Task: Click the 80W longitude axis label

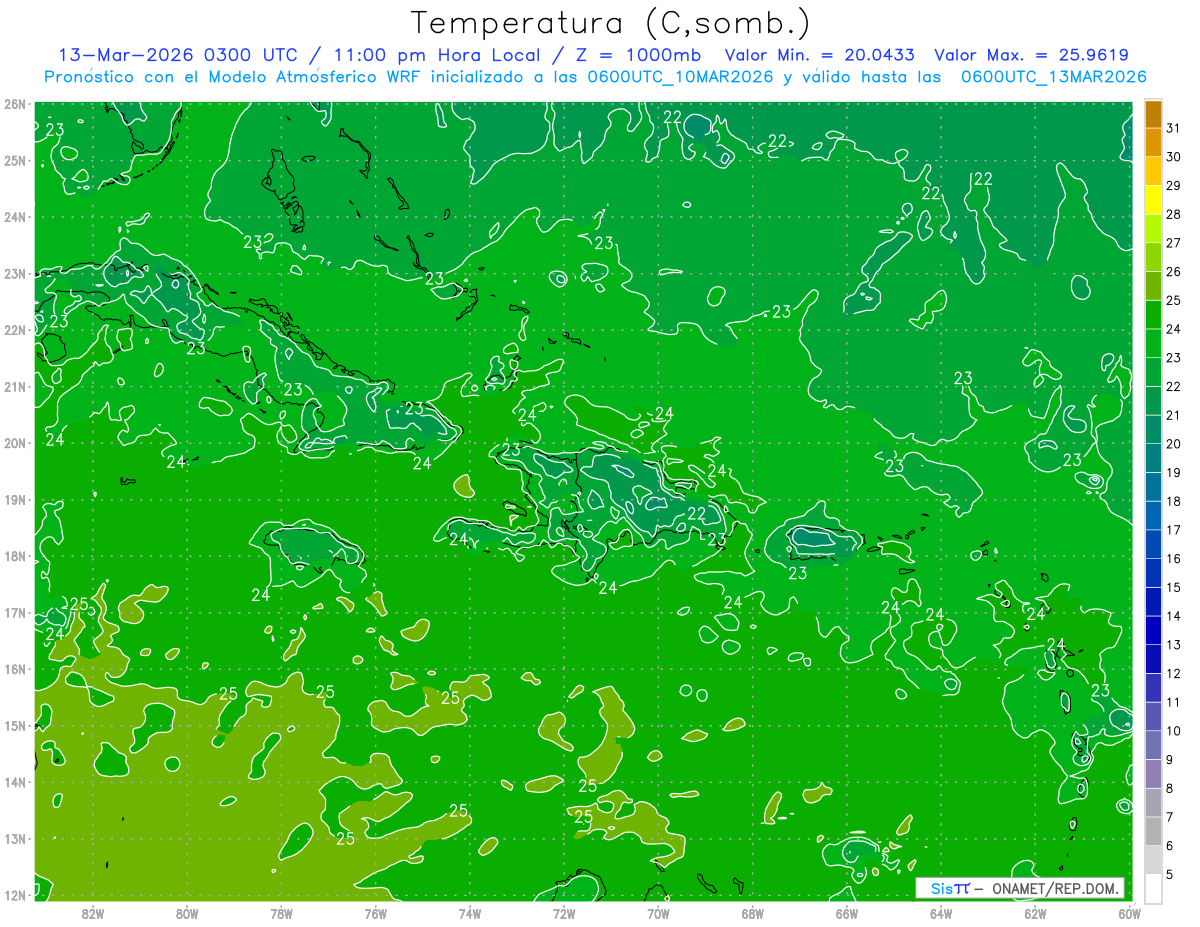Action: tap(187, 913)
